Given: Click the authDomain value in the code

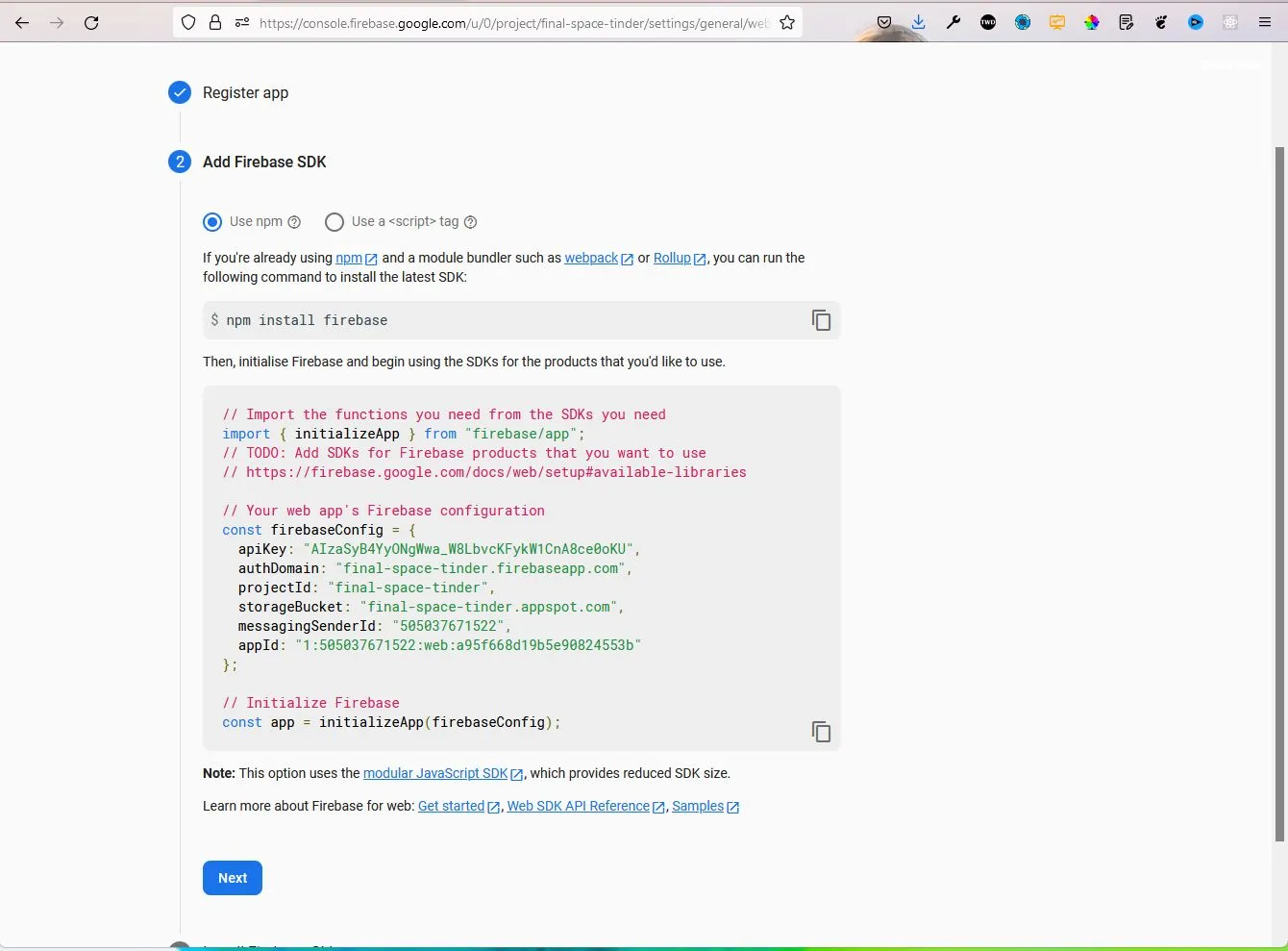Looking at the screenshot, I should [x=482, y=568].
